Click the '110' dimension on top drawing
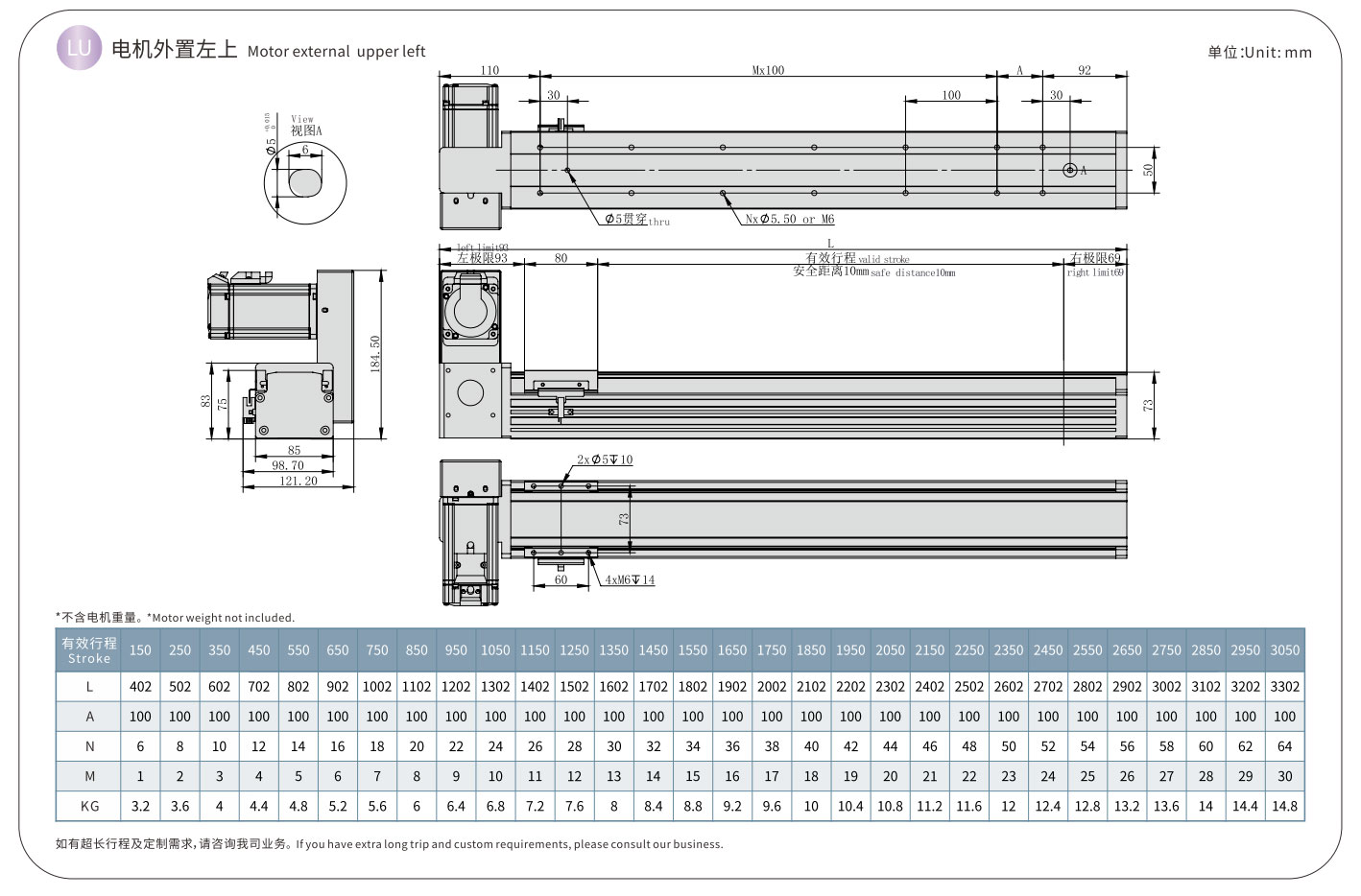 click(489, 70)
